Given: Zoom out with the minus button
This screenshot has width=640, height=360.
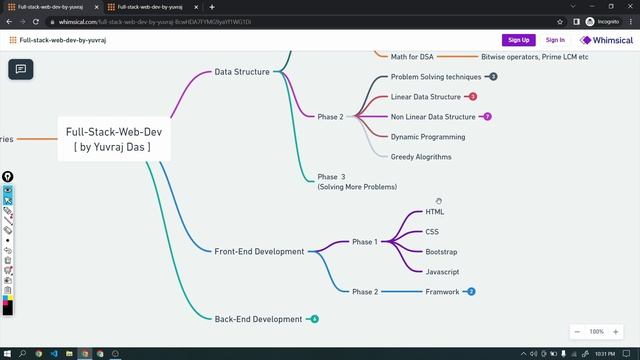Looking at the screenshot, I should click(577, 332).
